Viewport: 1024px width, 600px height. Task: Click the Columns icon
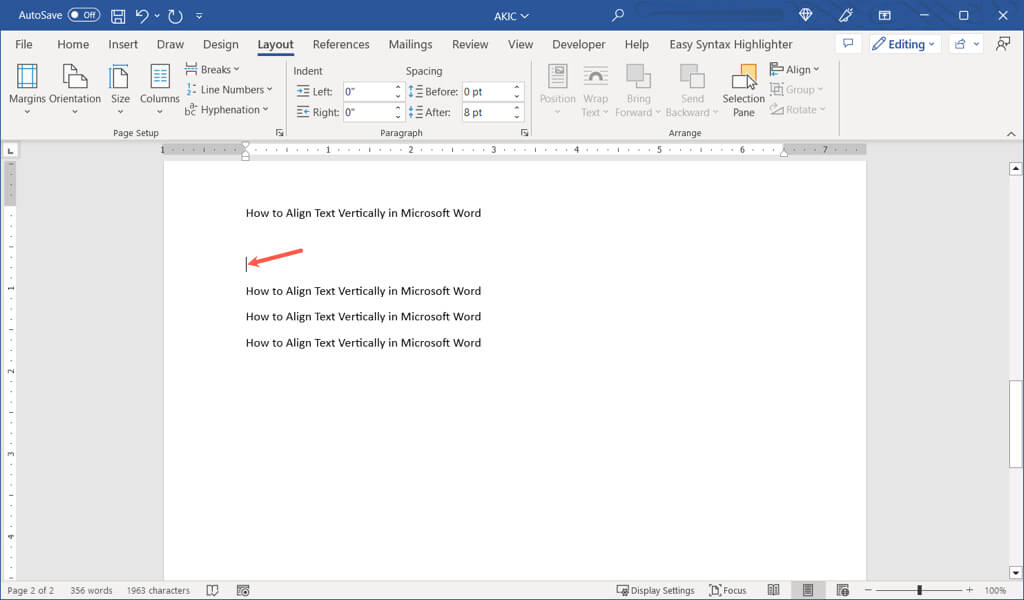[160, 78]
